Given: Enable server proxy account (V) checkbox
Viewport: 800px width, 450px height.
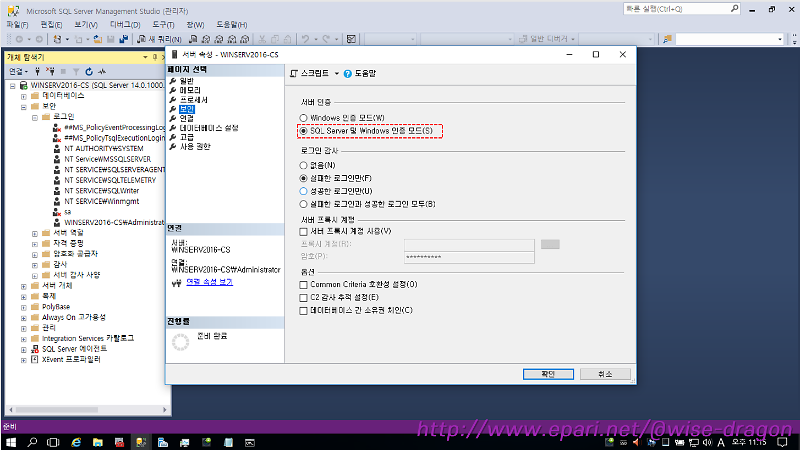Looking at the screenshot, I should (x=304, y=232).
